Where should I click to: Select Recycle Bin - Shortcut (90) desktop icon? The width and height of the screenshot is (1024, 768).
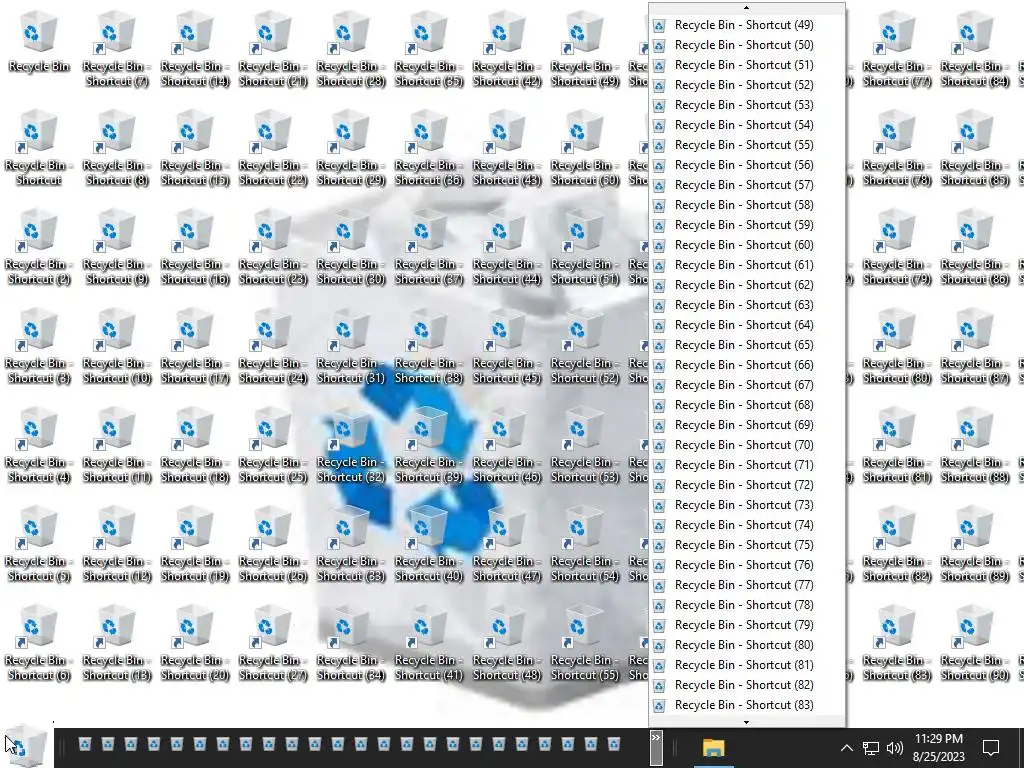click(974, 645)
